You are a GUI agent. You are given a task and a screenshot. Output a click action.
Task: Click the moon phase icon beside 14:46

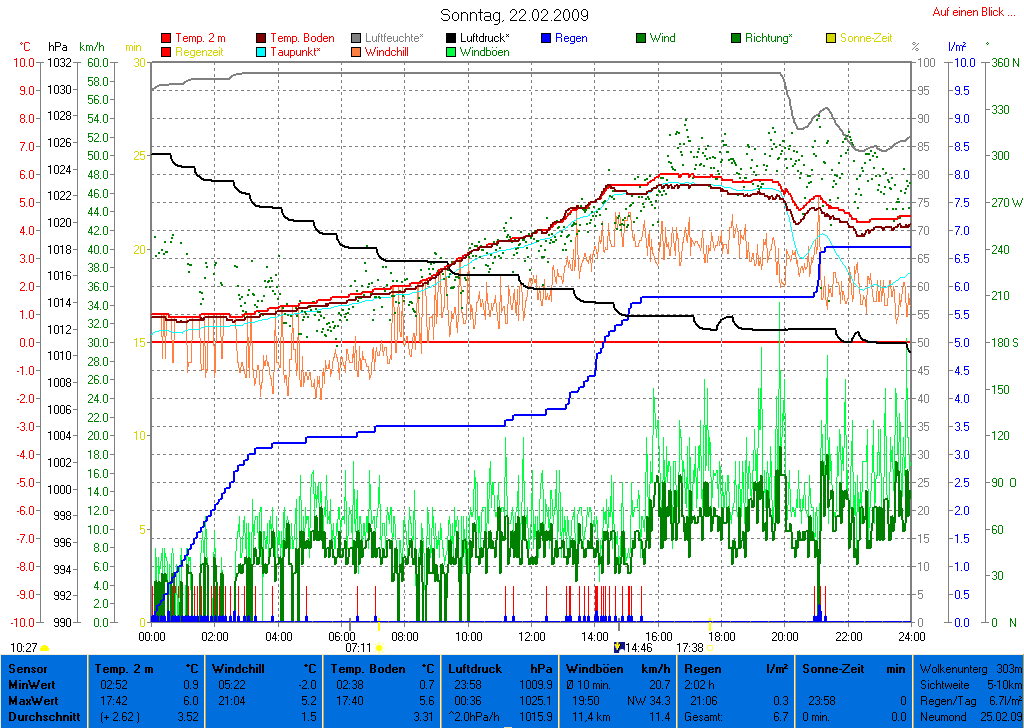(618, 648)
